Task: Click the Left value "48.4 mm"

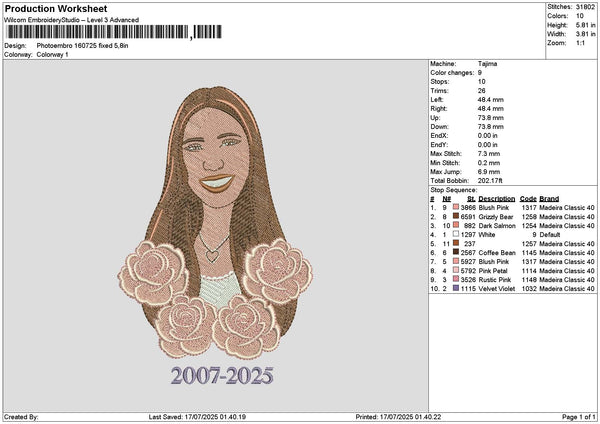Action: pos(491,99)
